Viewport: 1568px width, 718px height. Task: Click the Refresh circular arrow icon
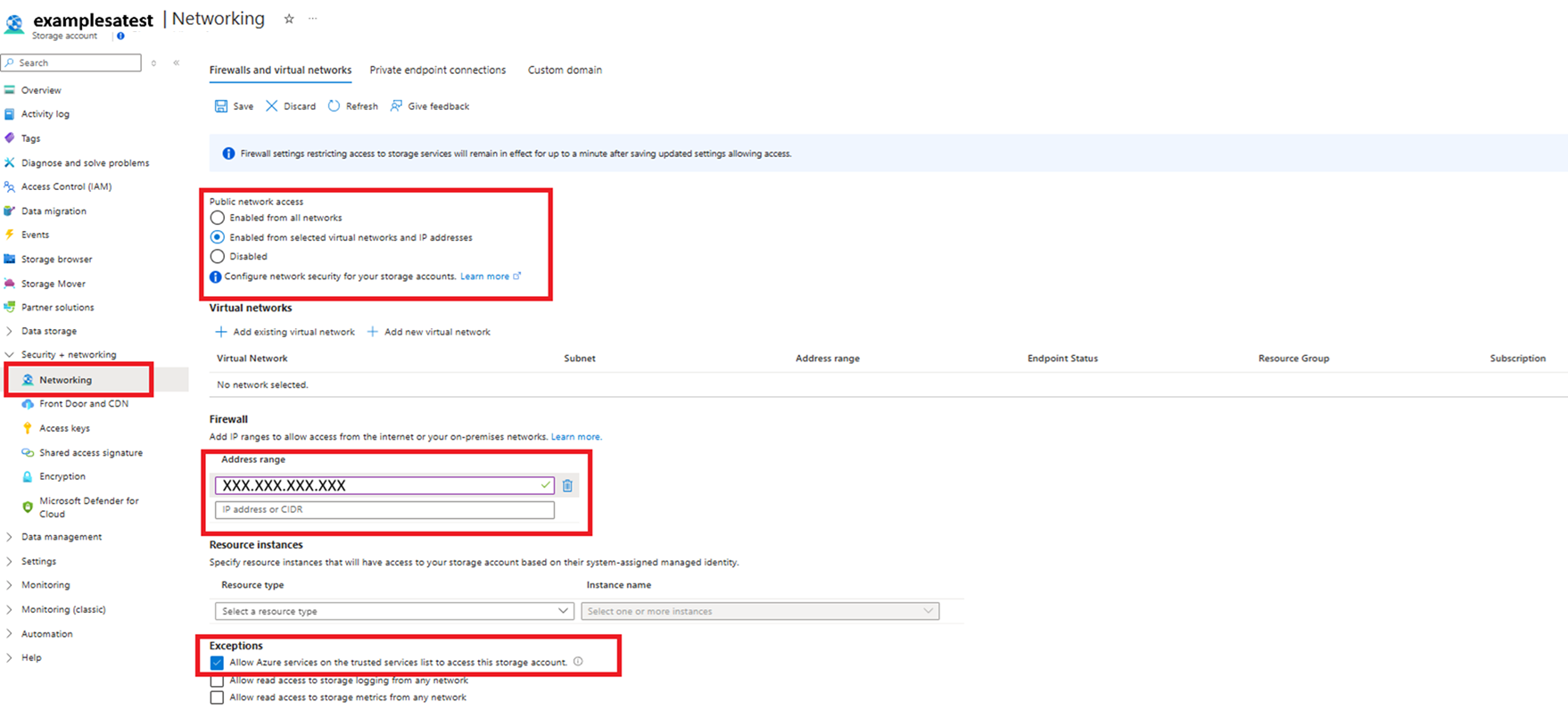(x=334, y=106)
